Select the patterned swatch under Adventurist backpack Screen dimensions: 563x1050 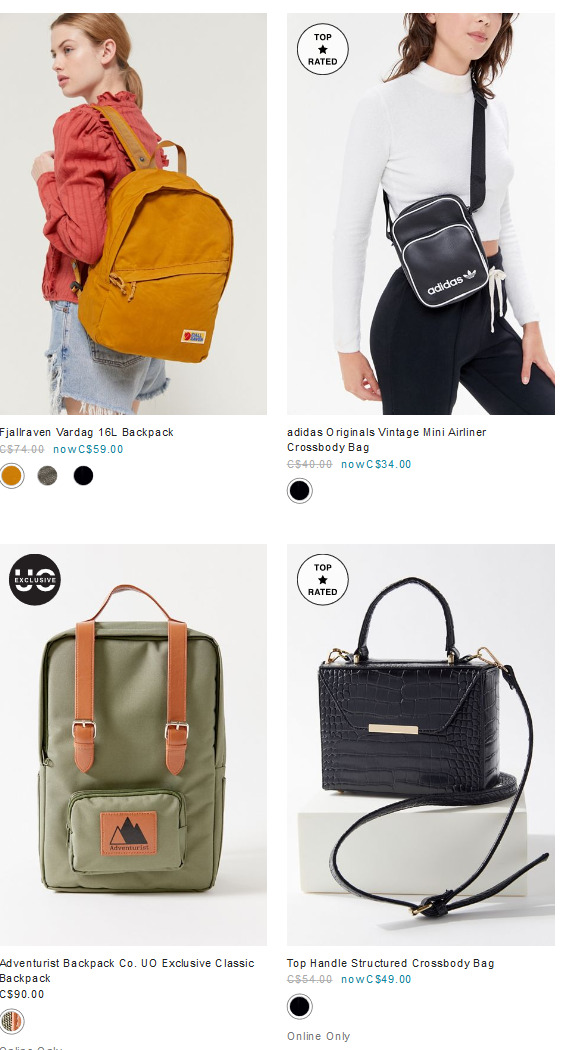pos(11,1022)
